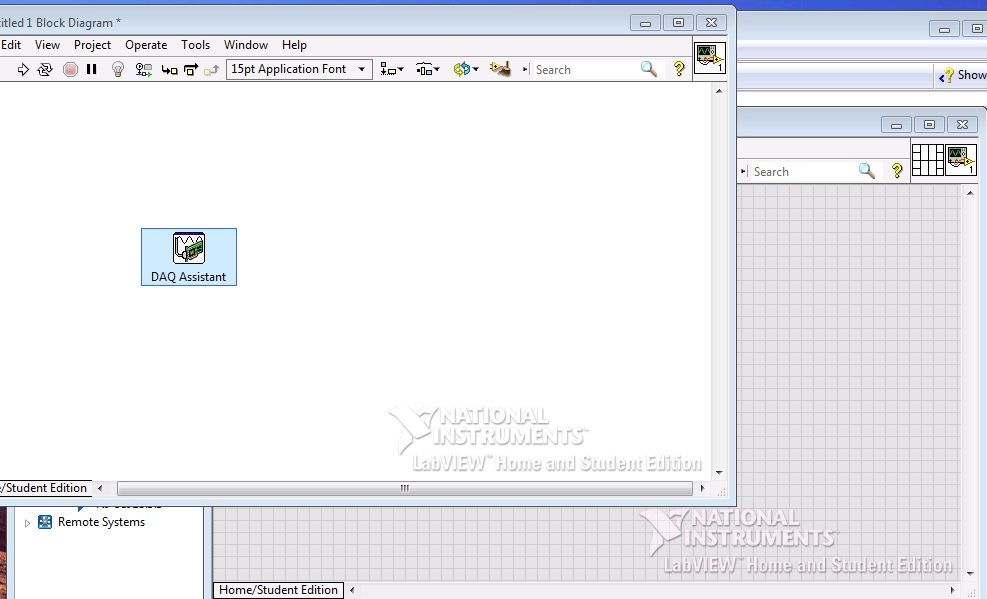Open the Align Objects dropdown
This screenshot has height=599, width=987.
[x=392, y=69]
